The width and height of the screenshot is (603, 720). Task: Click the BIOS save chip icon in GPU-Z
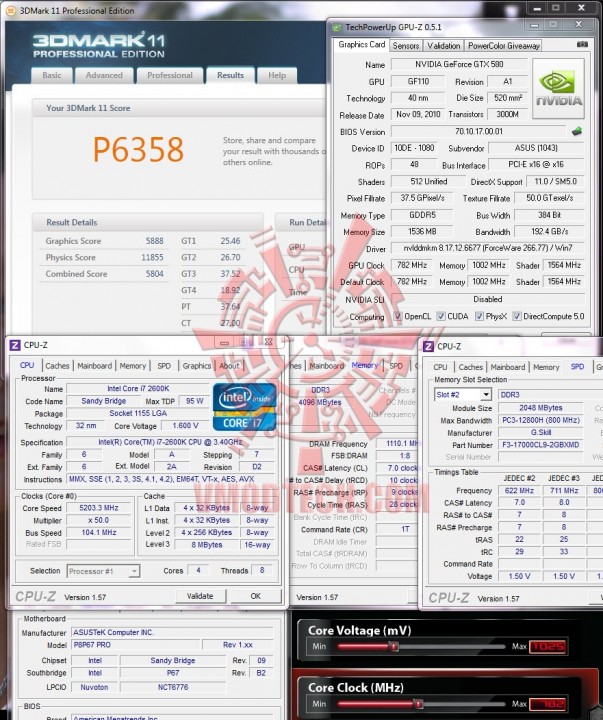[x=577, y=131]
